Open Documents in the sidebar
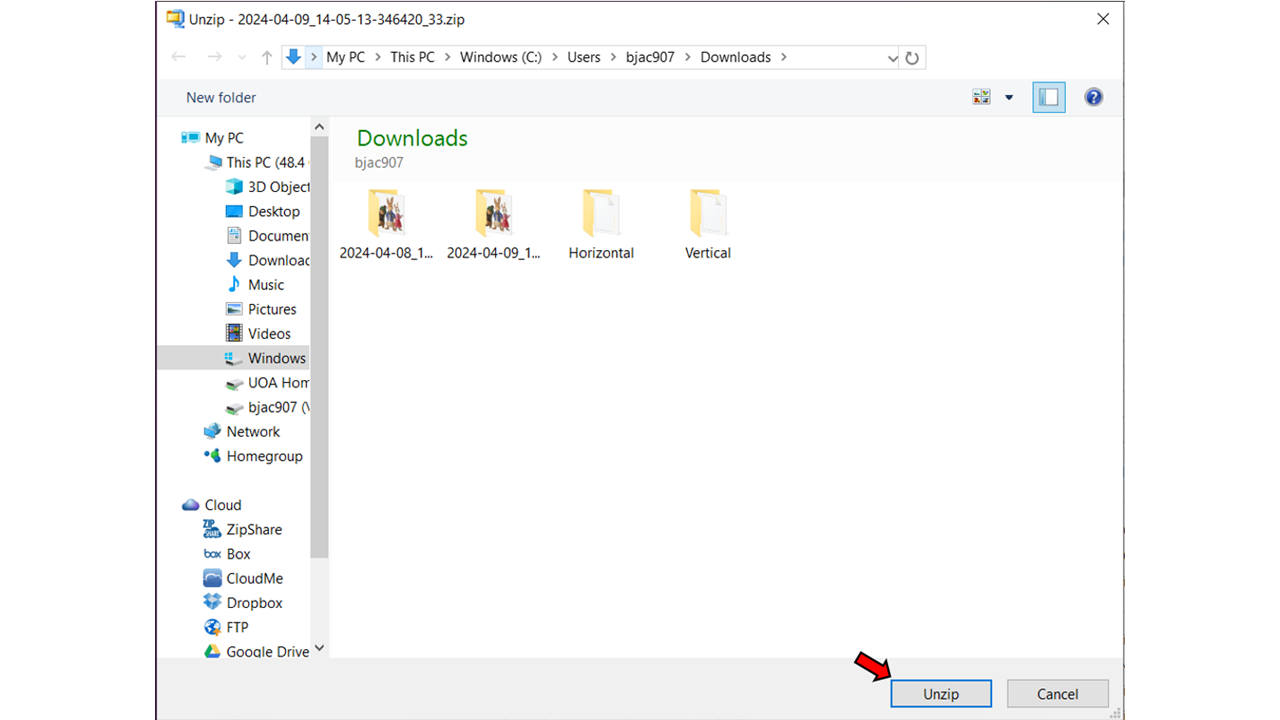This screenshot has height=720, width=1280. [267, 236]
